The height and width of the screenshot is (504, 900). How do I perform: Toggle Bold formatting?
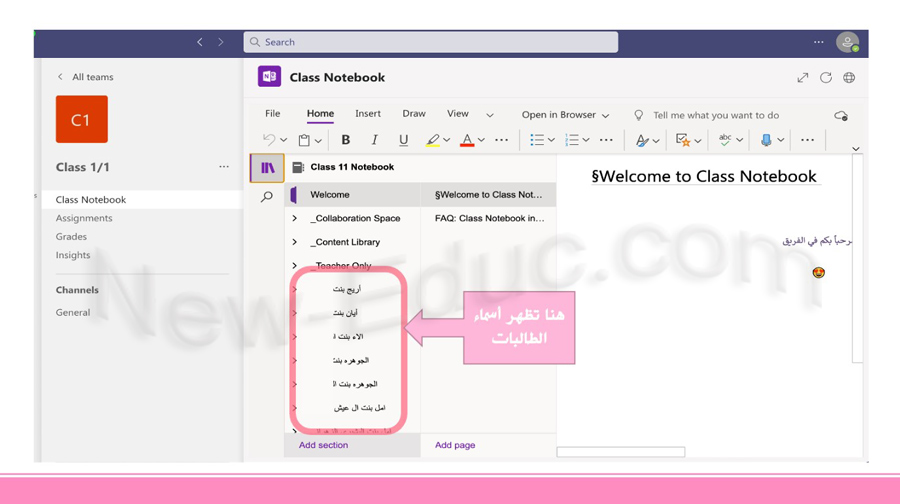346,140
